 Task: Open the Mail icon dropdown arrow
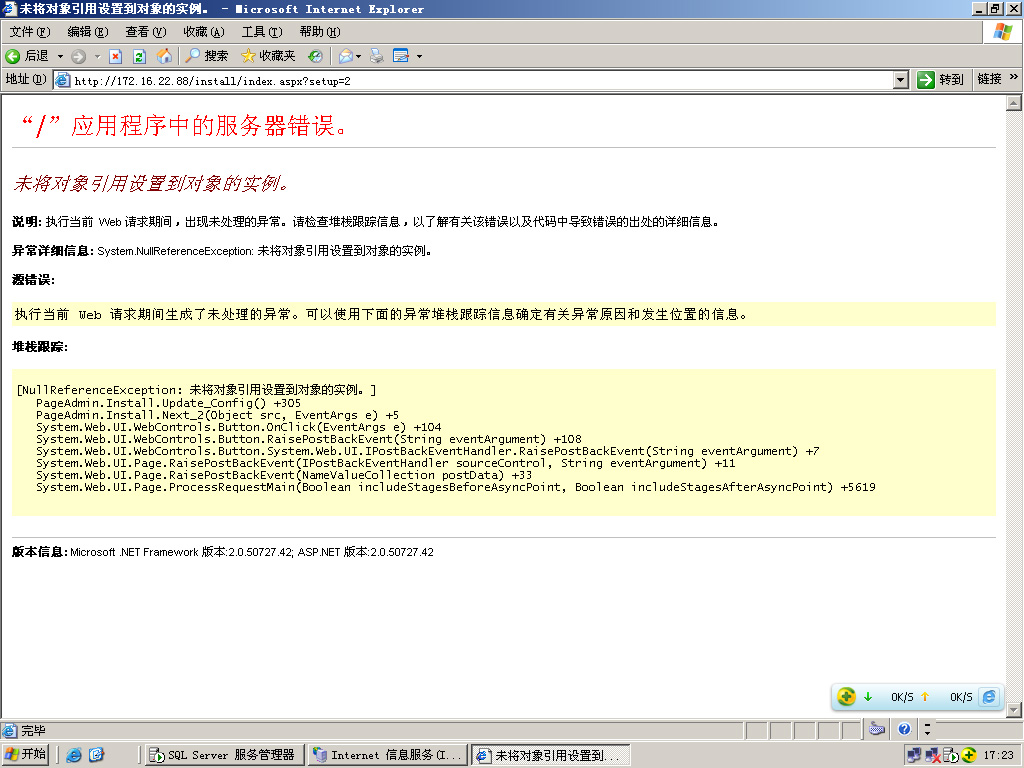click(359, 56)
